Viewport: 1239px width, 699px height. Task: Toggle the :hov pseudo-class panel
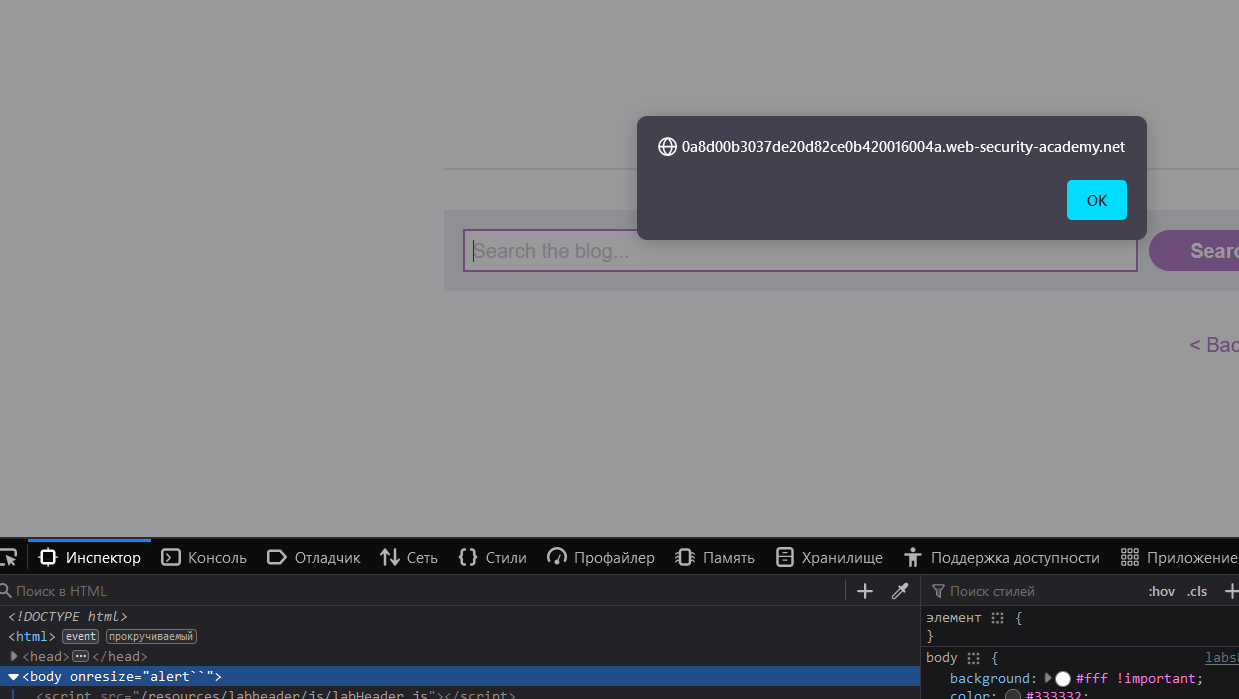point(1161,591)
